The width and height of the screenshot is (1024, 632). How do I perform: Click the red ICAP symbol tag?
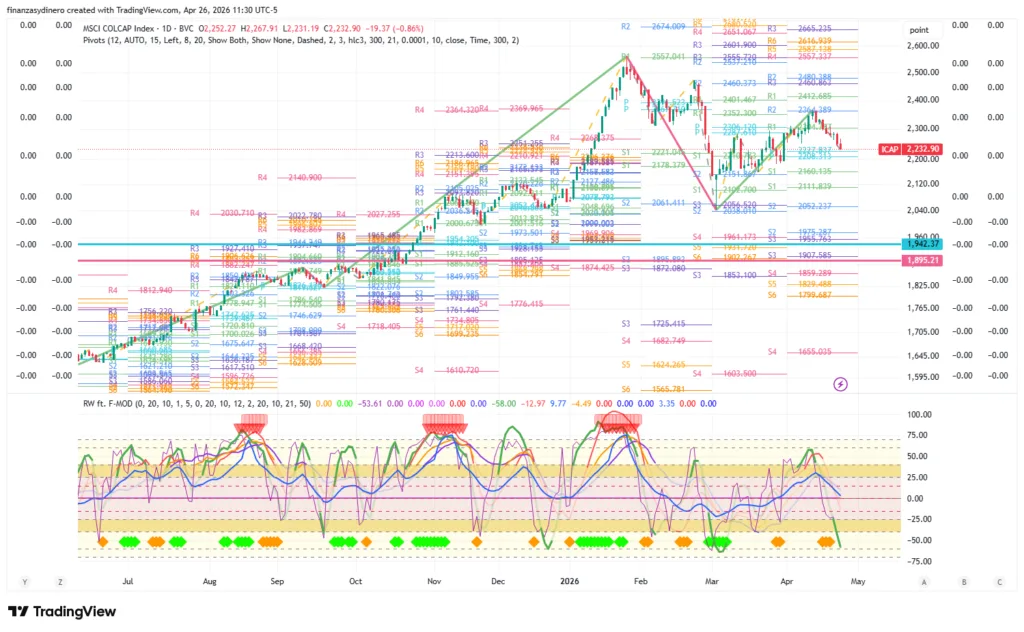[x=890, y=148]
